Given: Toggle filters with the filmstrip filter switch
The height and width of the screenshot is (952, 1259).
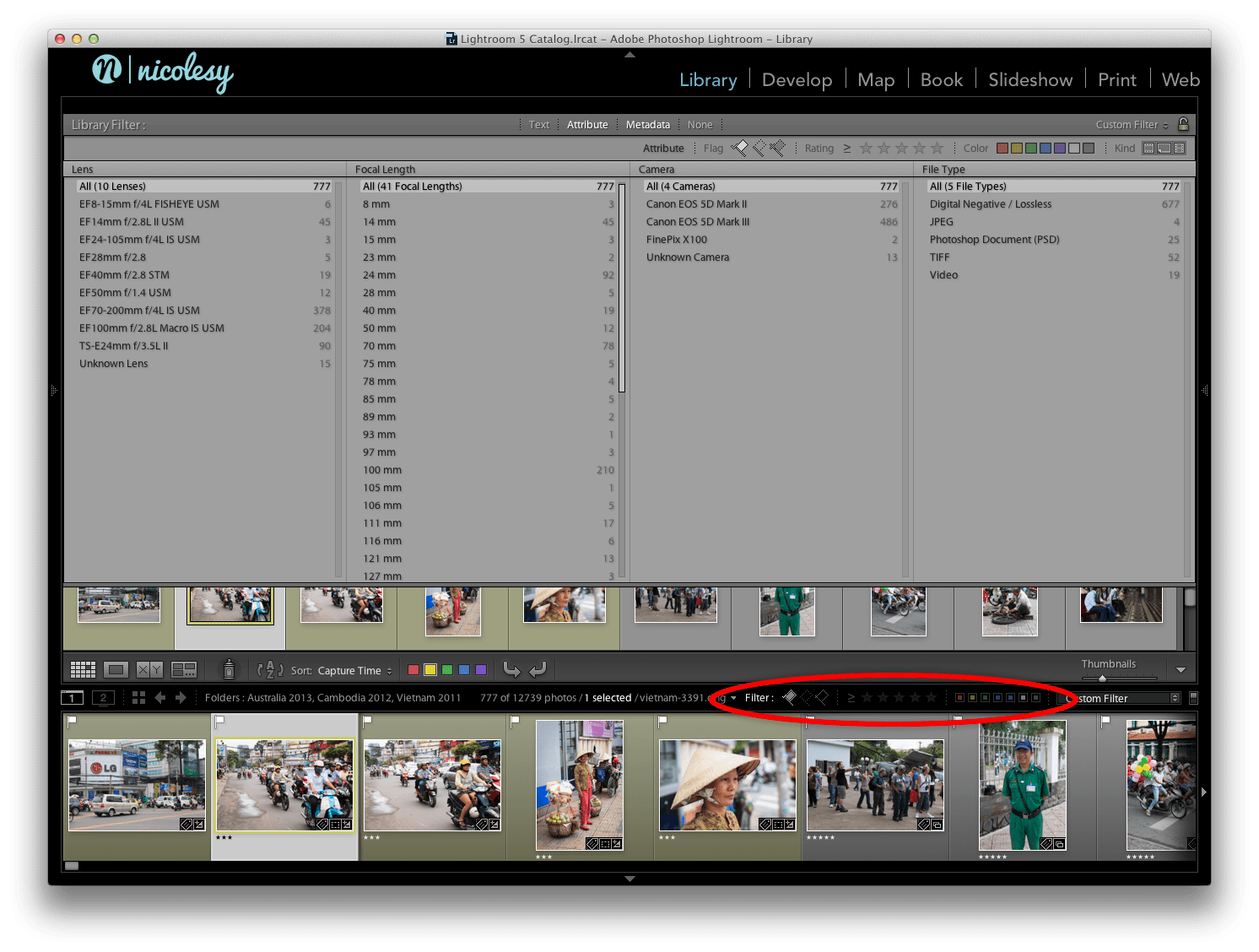Looking at the screenshot, I should 1193,698.
